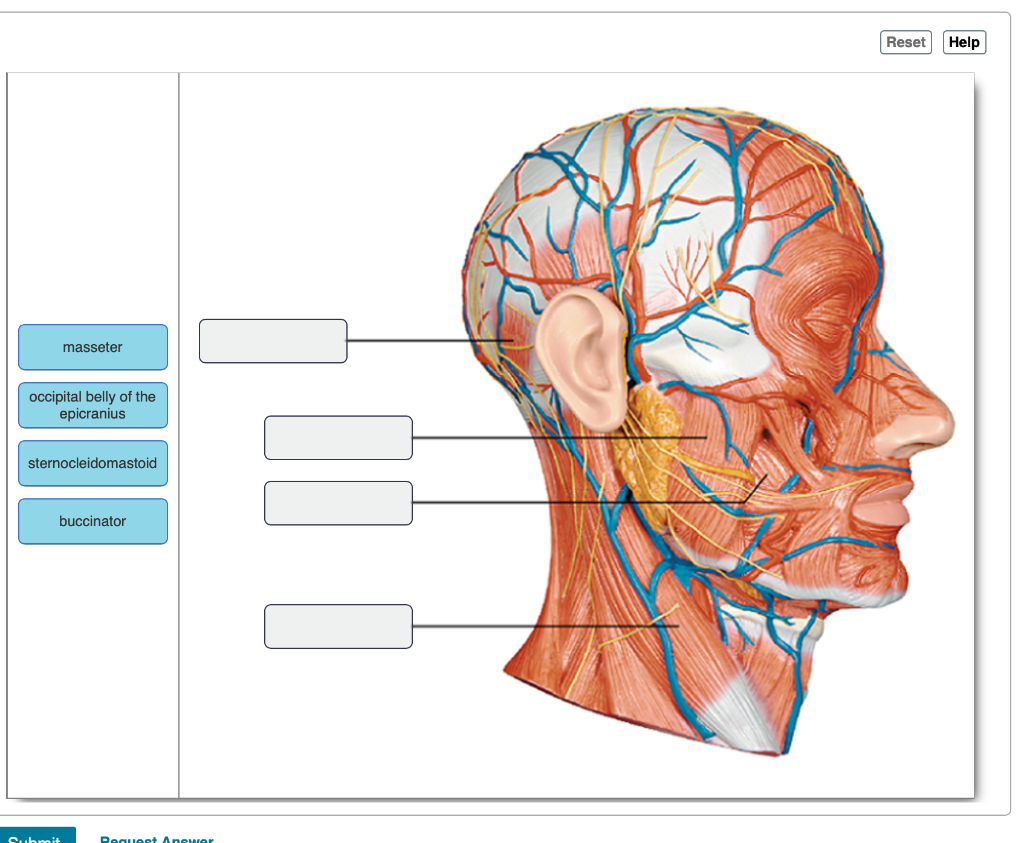The width and height of the screenshot is (1024, 843).
Task: Click the Reset button
Action: point(905,42)
